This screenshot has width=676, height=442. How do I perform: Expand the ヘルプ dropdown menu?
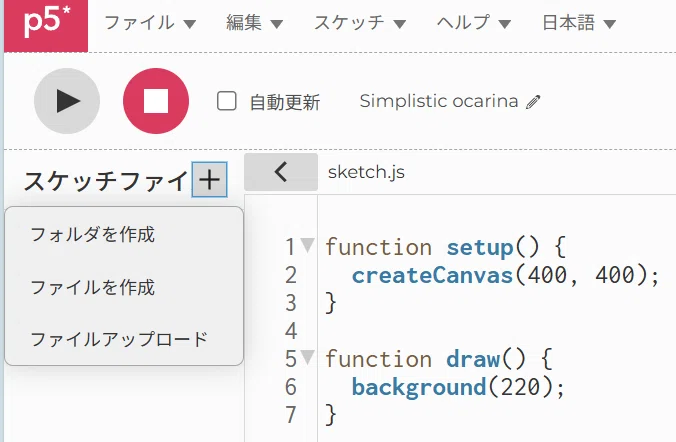click(x=473, y=23)
